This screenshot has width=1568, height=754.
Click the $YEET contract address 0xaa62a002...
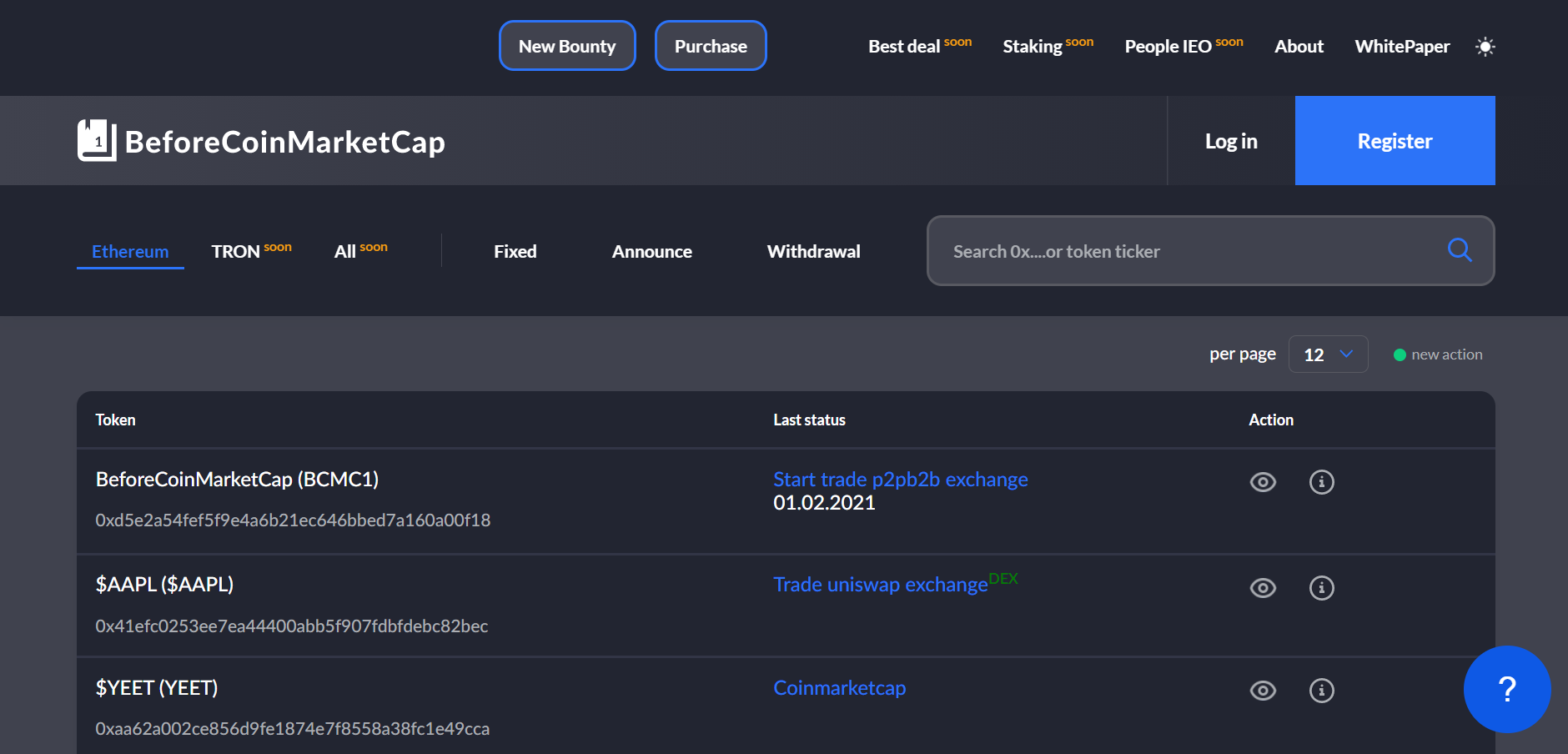click(293, 729)
